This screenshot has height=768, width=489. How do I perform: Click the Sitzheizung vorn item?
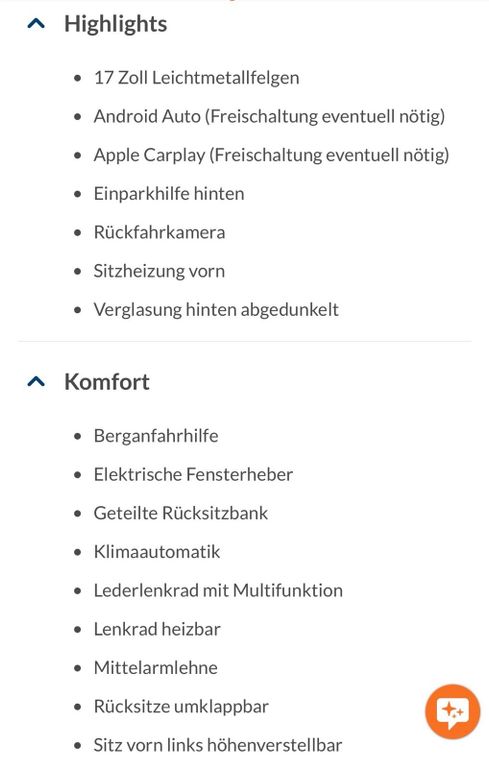pos(159,271)
